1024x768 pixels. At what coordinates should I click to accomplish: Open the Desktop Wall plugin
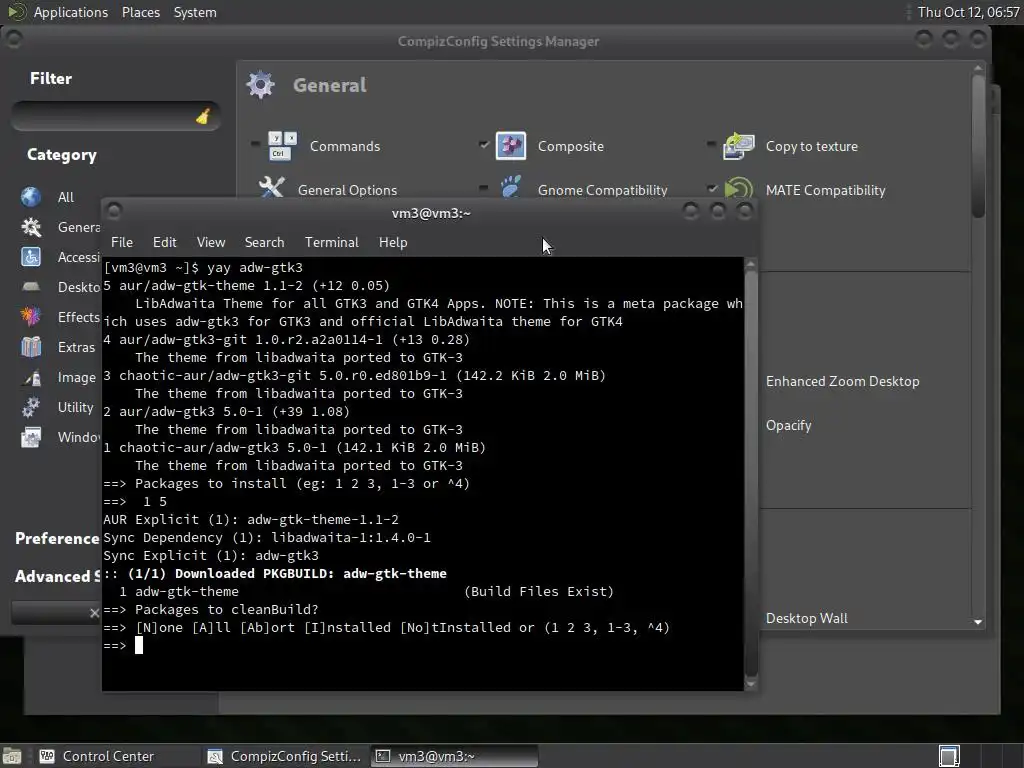tap(807, 618)
